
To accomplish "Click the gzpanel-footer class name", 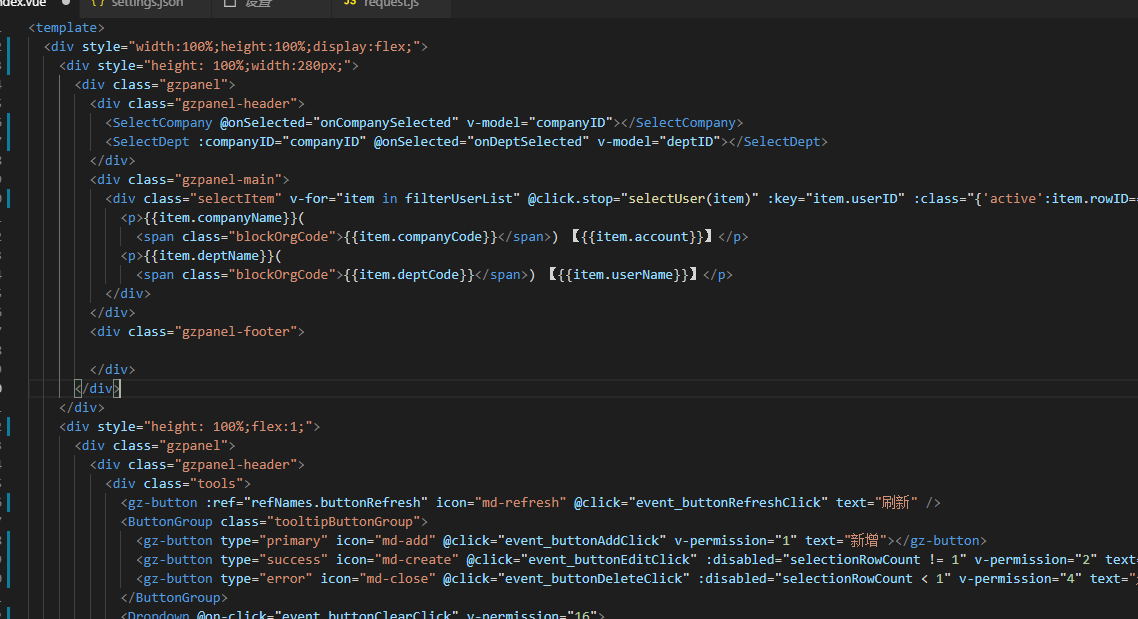I will [x=235, y=332].
